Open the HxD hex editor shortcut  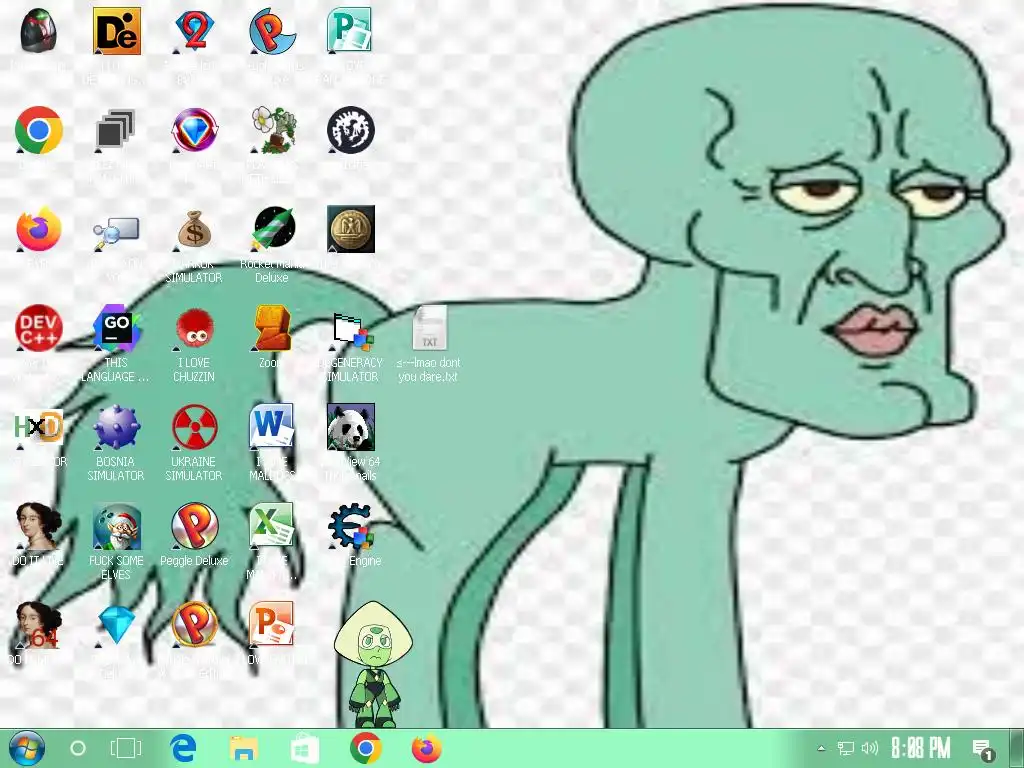39,427
